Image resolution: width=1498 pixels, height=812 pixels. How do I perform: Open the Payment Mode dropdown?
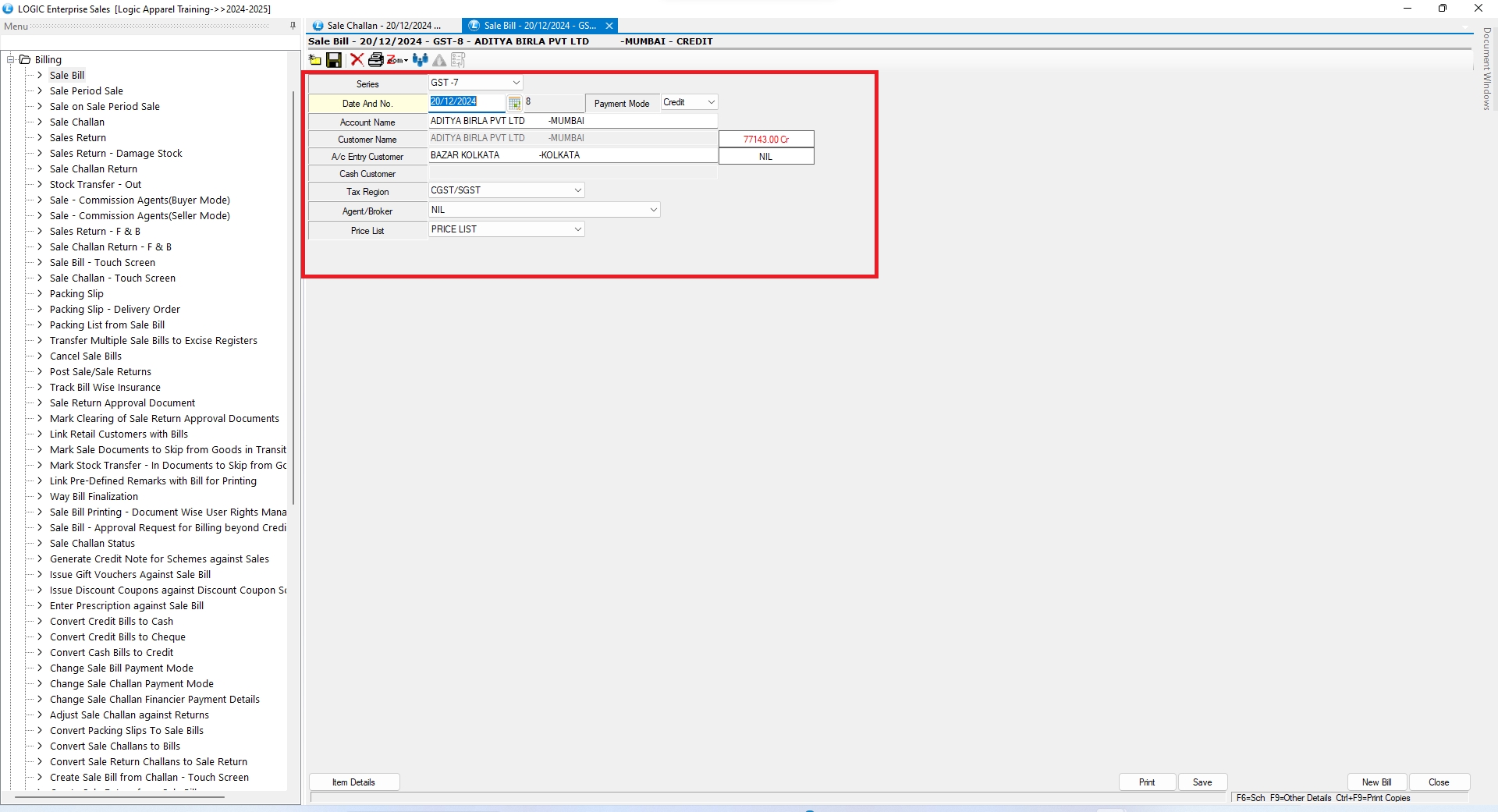coord(711,102)
